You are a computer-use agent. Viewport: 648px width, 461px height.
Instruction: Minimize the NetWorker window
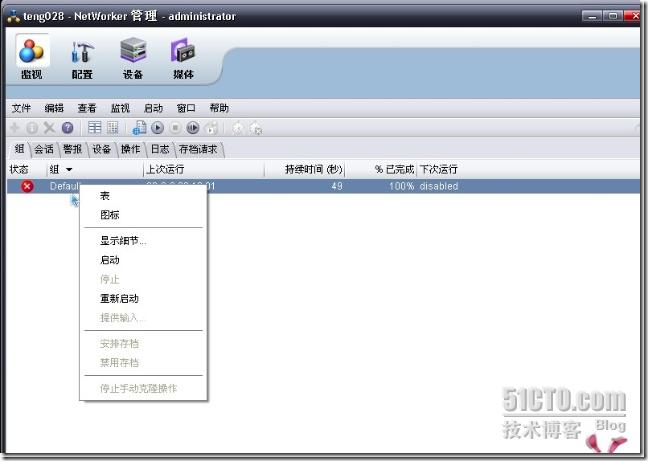[x=592, y=17]
